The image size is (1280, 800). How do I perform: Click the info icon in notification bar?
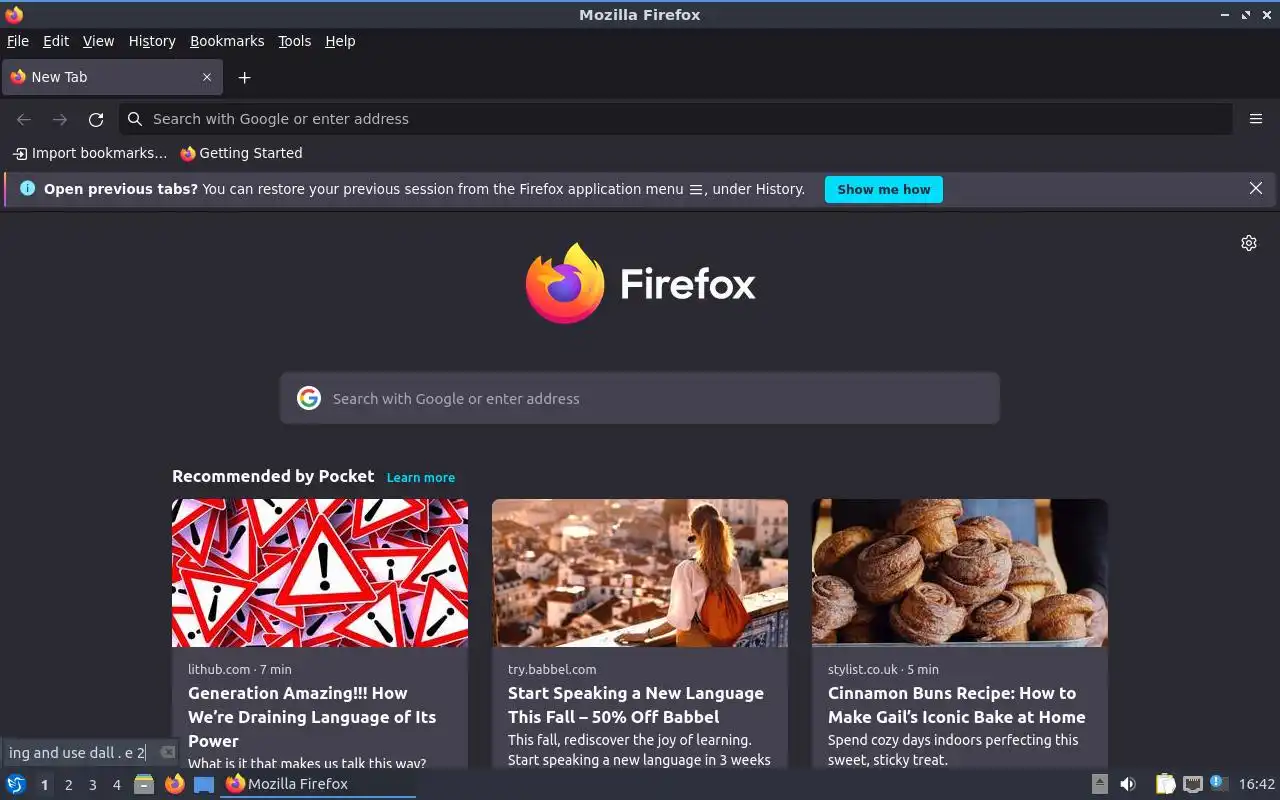tap(27, 188)
